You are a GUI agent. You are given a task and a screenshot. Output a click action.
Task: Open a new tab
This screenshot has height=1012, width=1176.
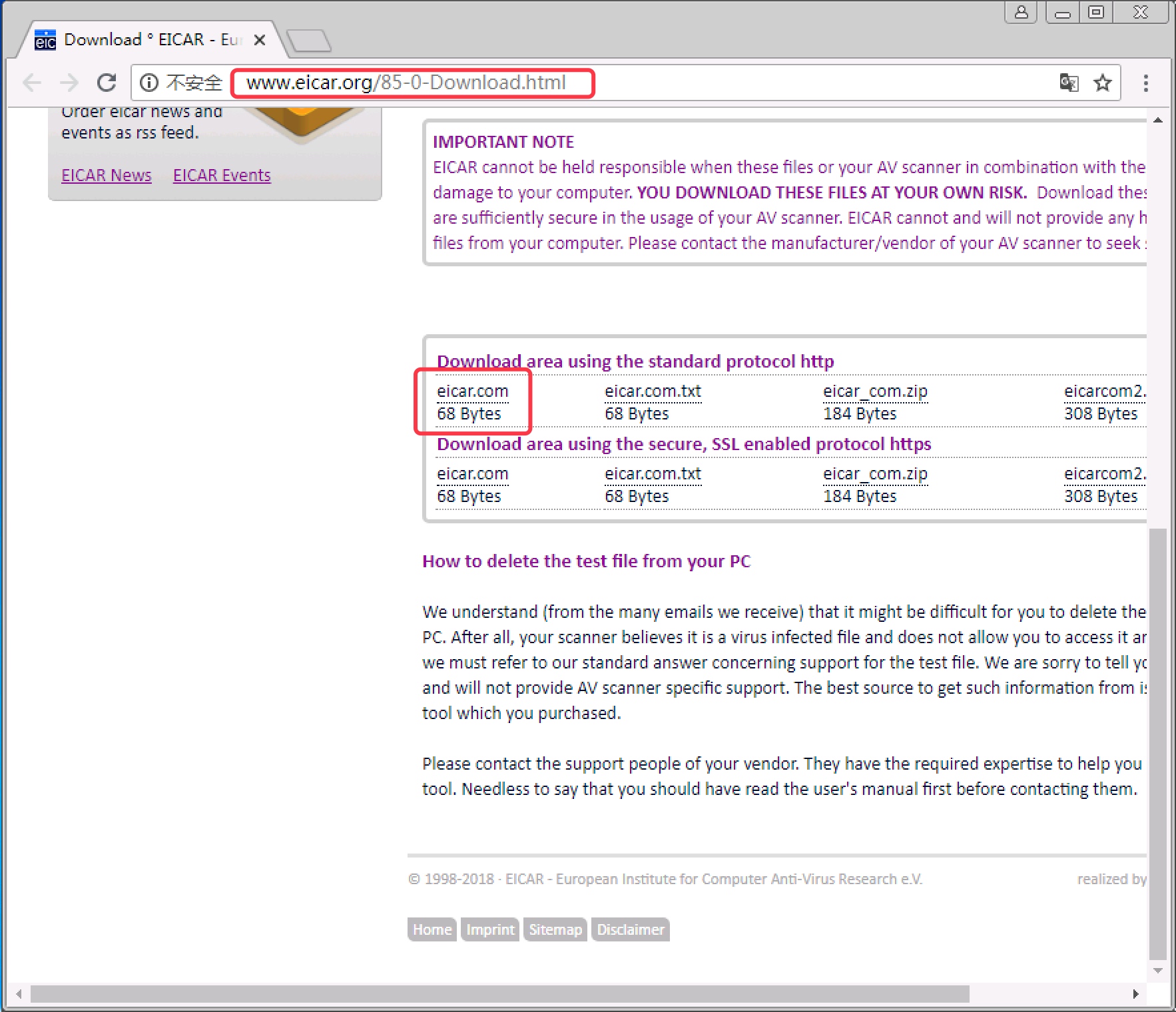(x=308, y=41)
